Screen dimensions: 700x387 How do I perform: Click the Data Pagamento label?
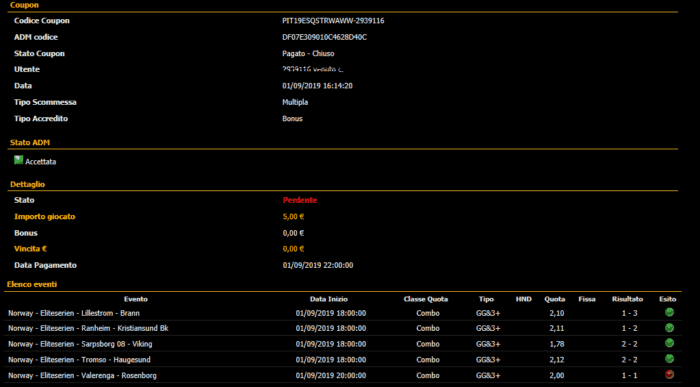pos(45,266)
